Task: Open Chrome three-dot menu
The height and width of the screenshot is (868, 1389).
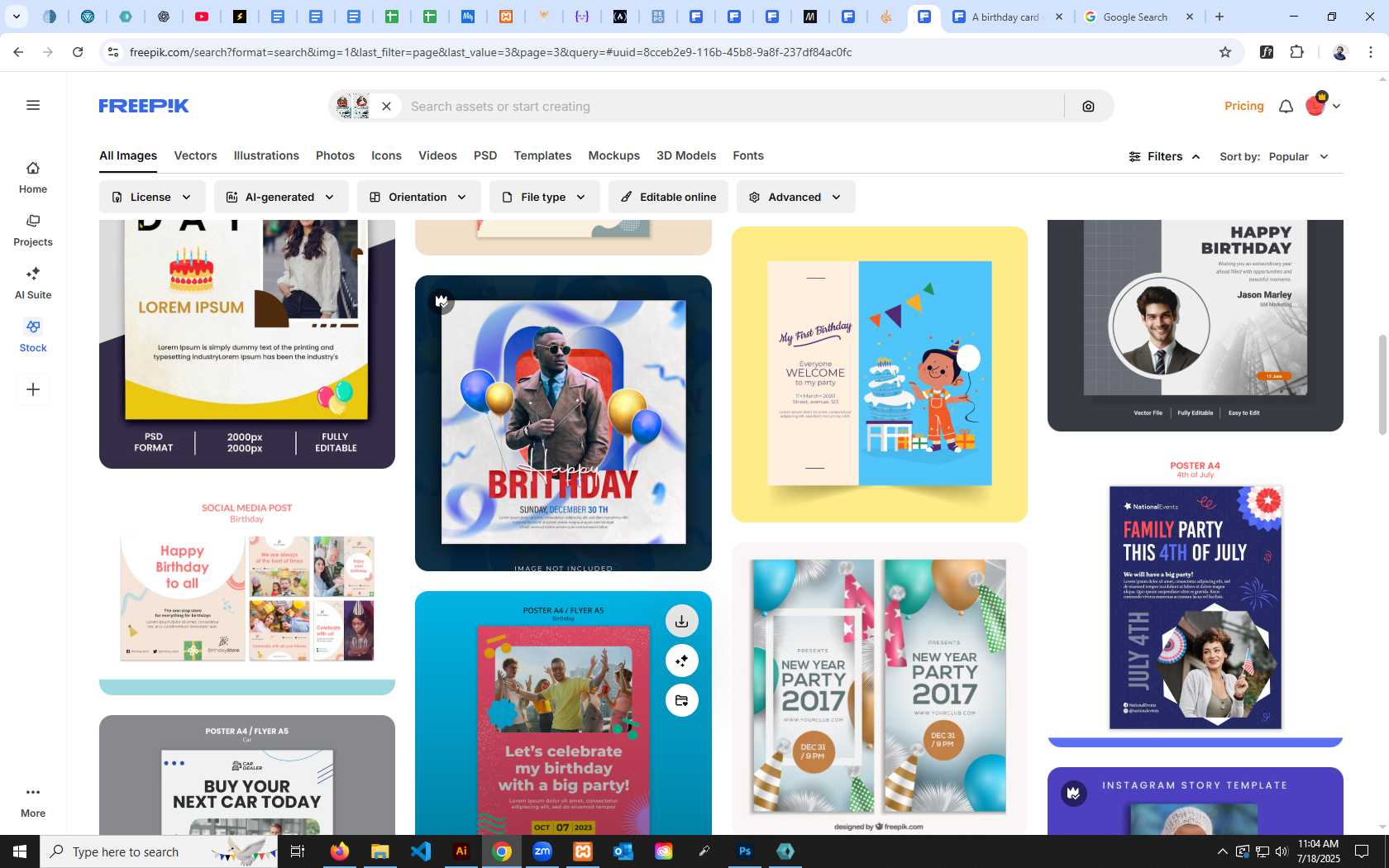Action: [x=1371, y=52]
